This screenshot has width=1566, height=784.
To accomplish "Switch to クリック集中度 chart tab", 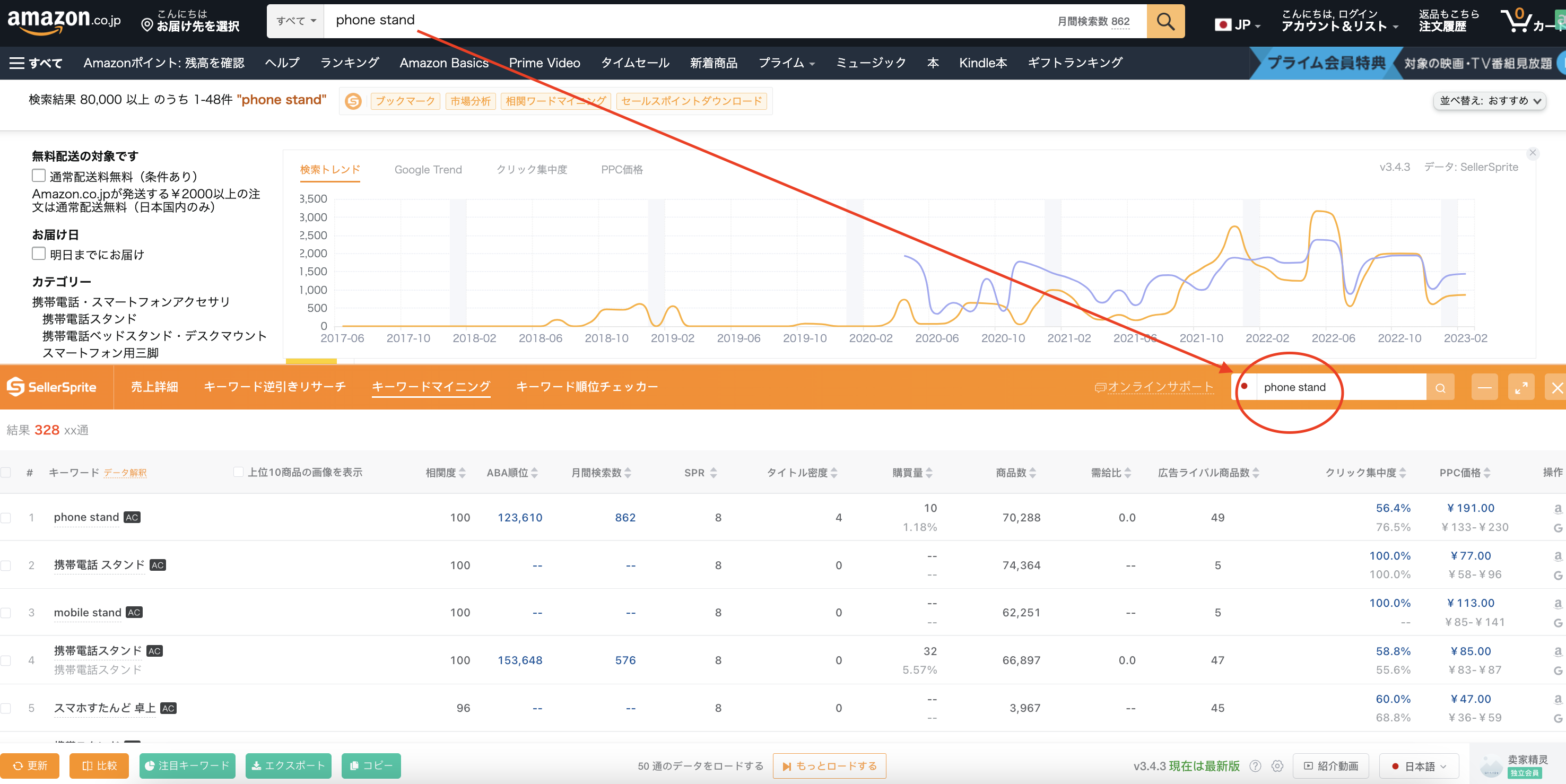I will pos(532,170).
